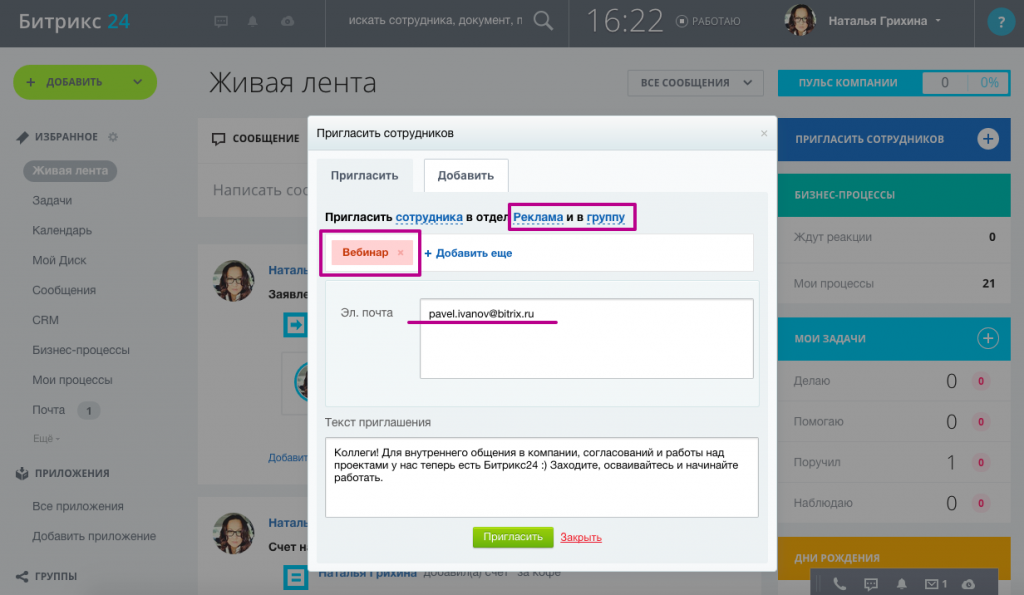Click the cloud upload icon in header
This screenshot has height=595, width=1024.
pos(288,21)
